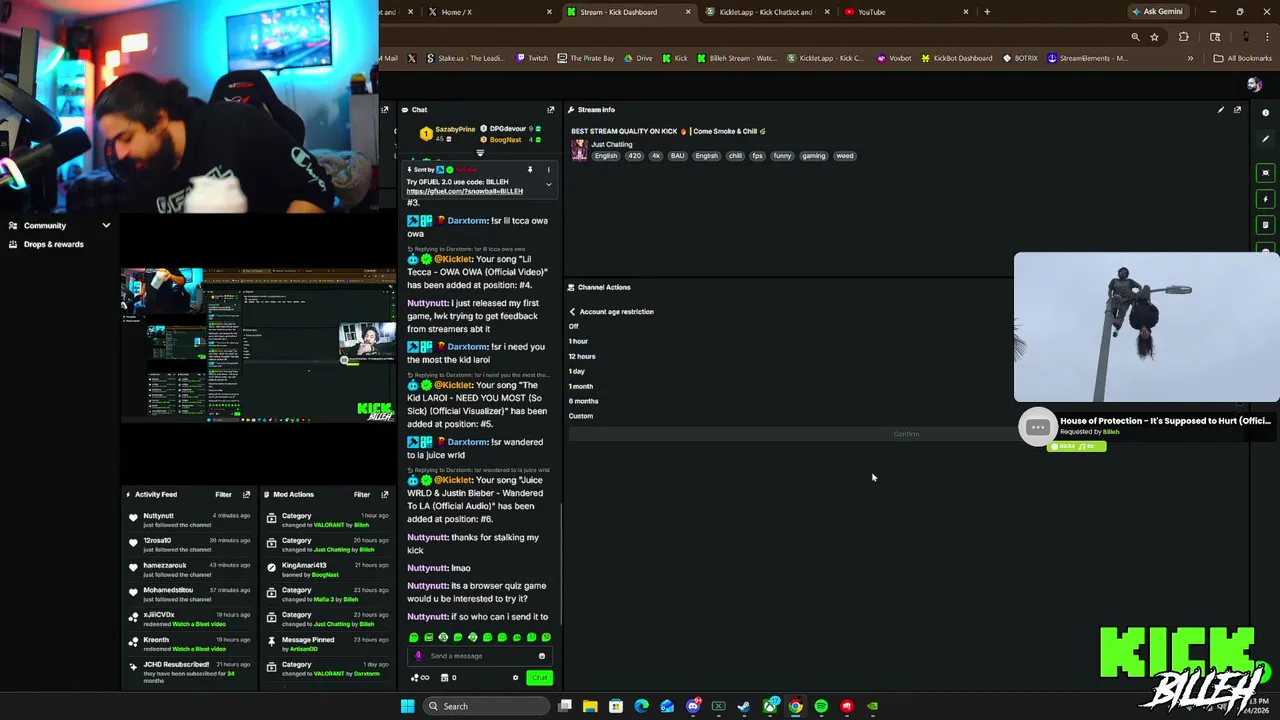The image size is (1280, 720).
Task: Click Ask Gemini button
Action: [1157, 12]
